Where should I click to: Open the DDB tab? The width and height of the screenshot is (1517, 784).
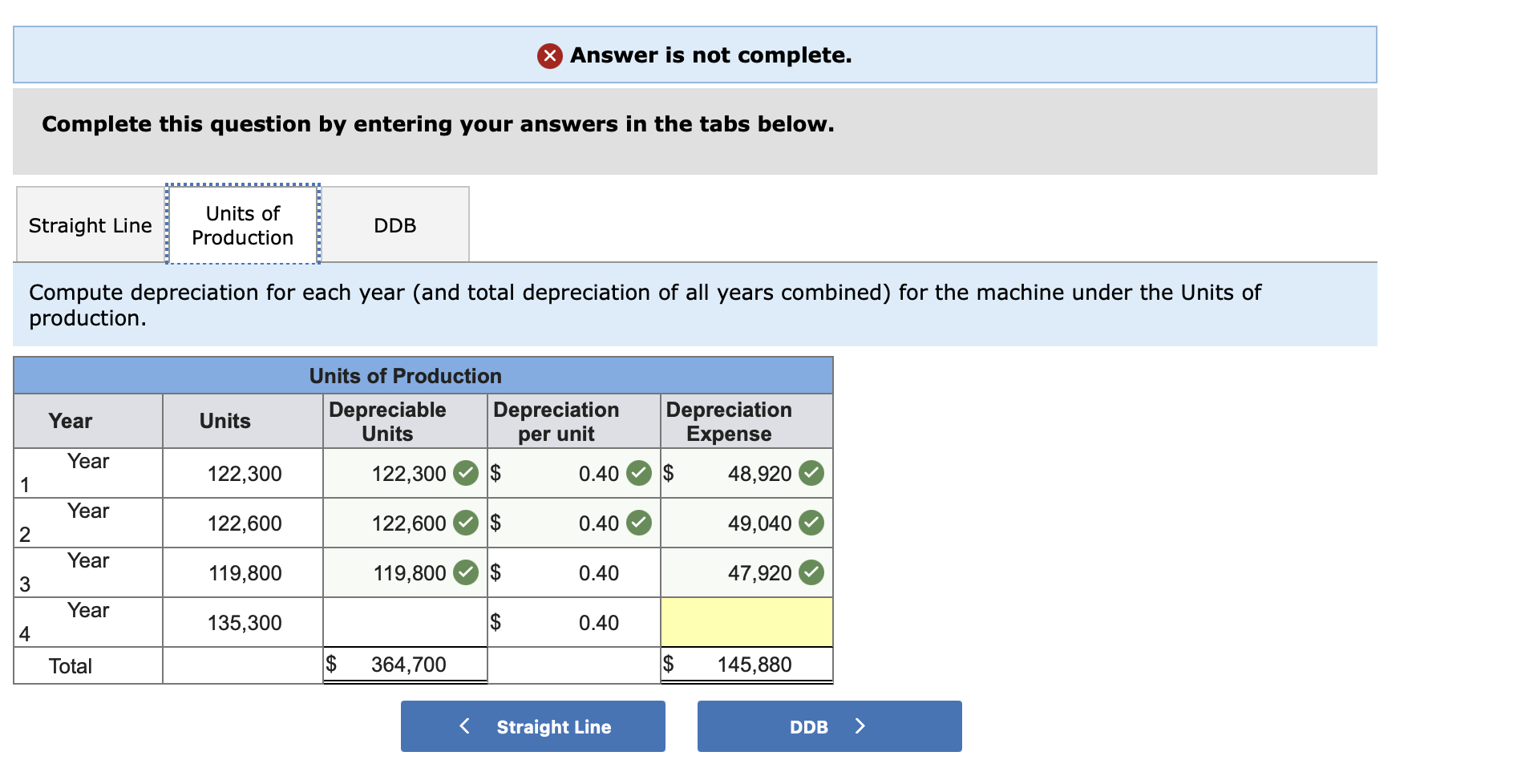[394, 225]
